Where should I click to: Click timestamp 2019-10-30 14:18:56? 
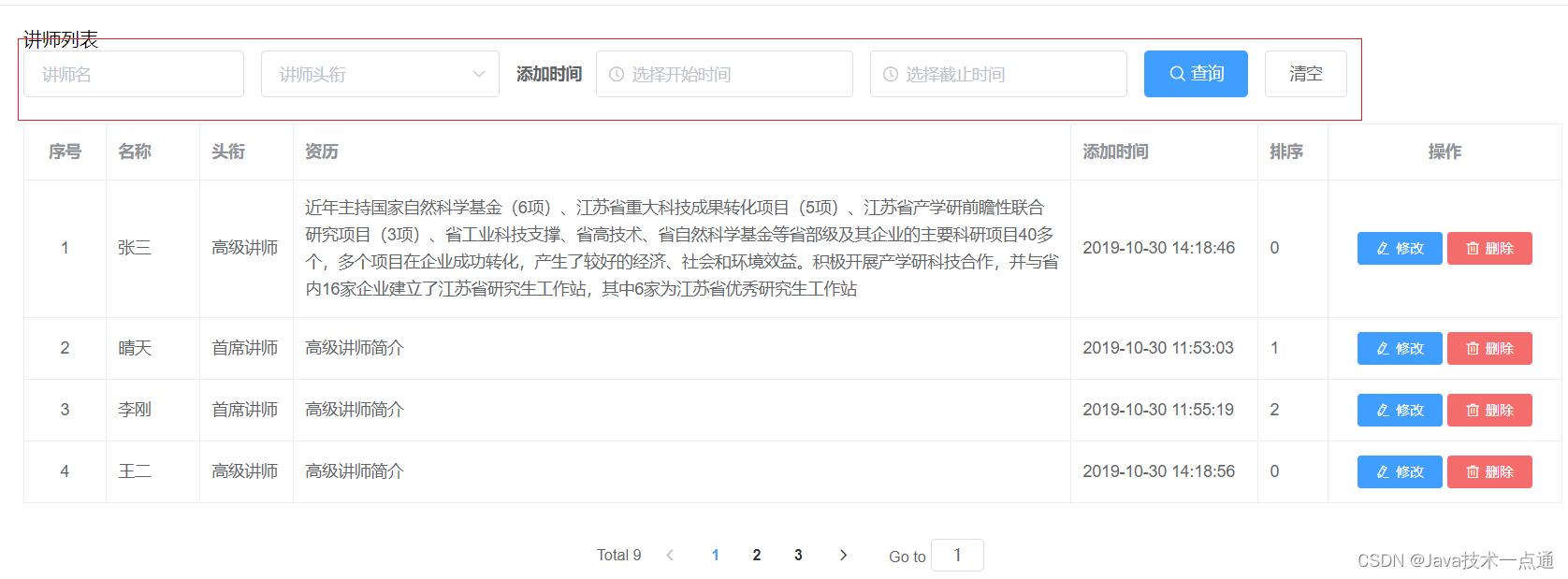1158,471
